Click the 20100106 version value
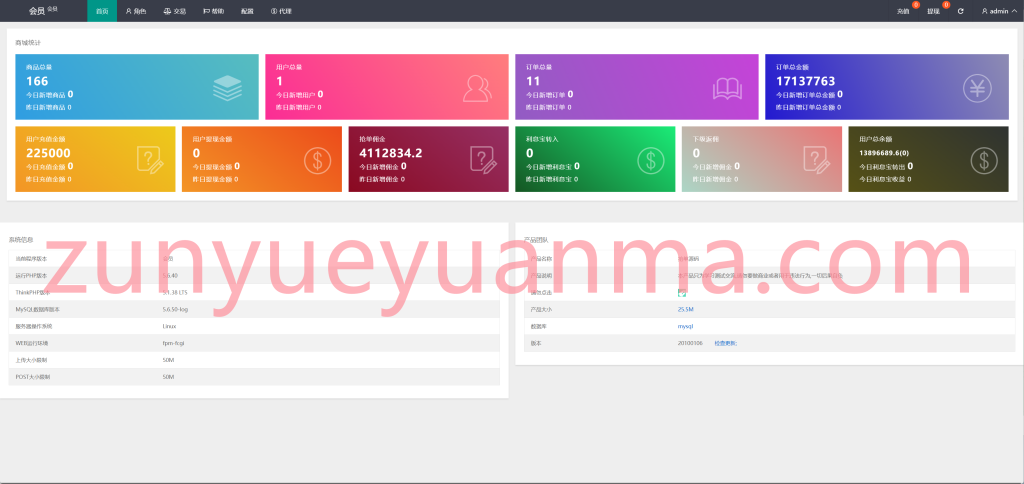1024x484 pixels. tap(690, 343)
